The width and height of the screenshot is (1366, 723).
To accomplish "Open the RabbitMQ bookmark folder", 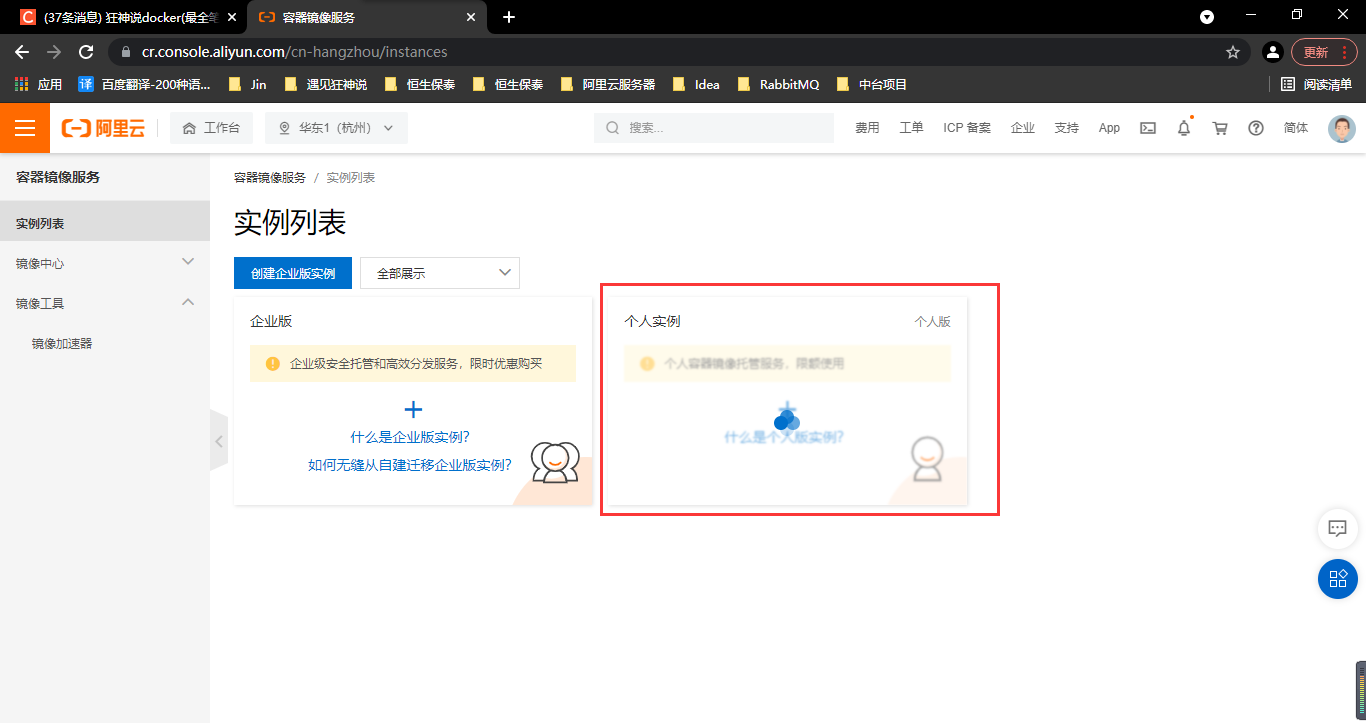I will [x=778, y=84].
